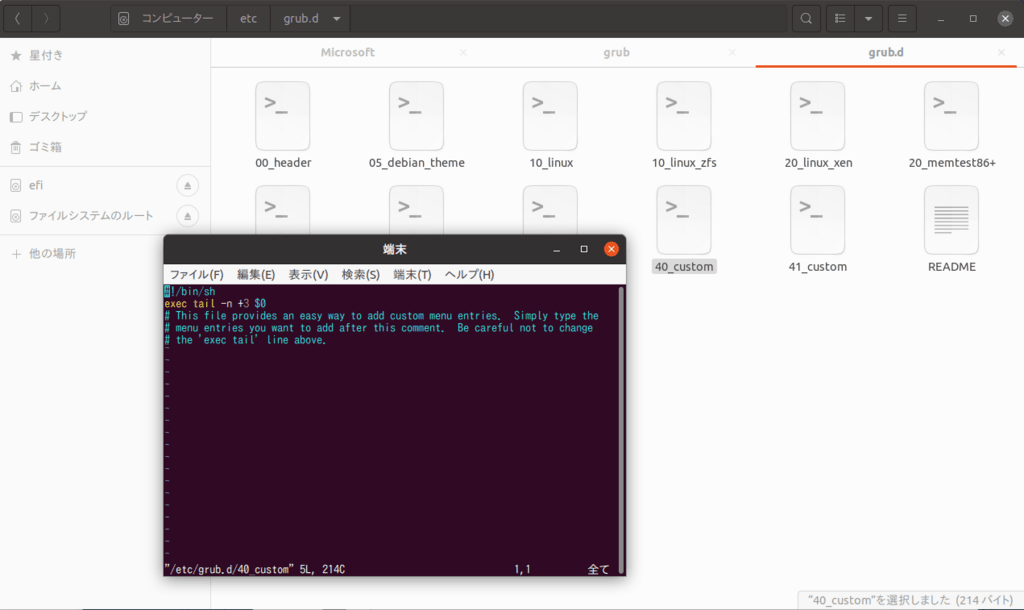
Task: Open ホーム in the sidebar
Action: (x=104, y=86)
